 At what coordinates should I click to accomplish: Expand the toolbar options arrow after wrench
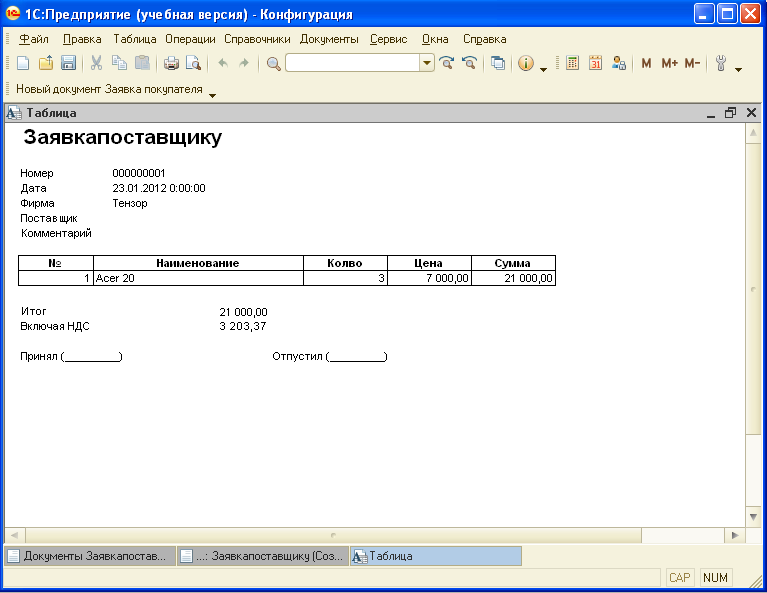[x=739, y=70]
